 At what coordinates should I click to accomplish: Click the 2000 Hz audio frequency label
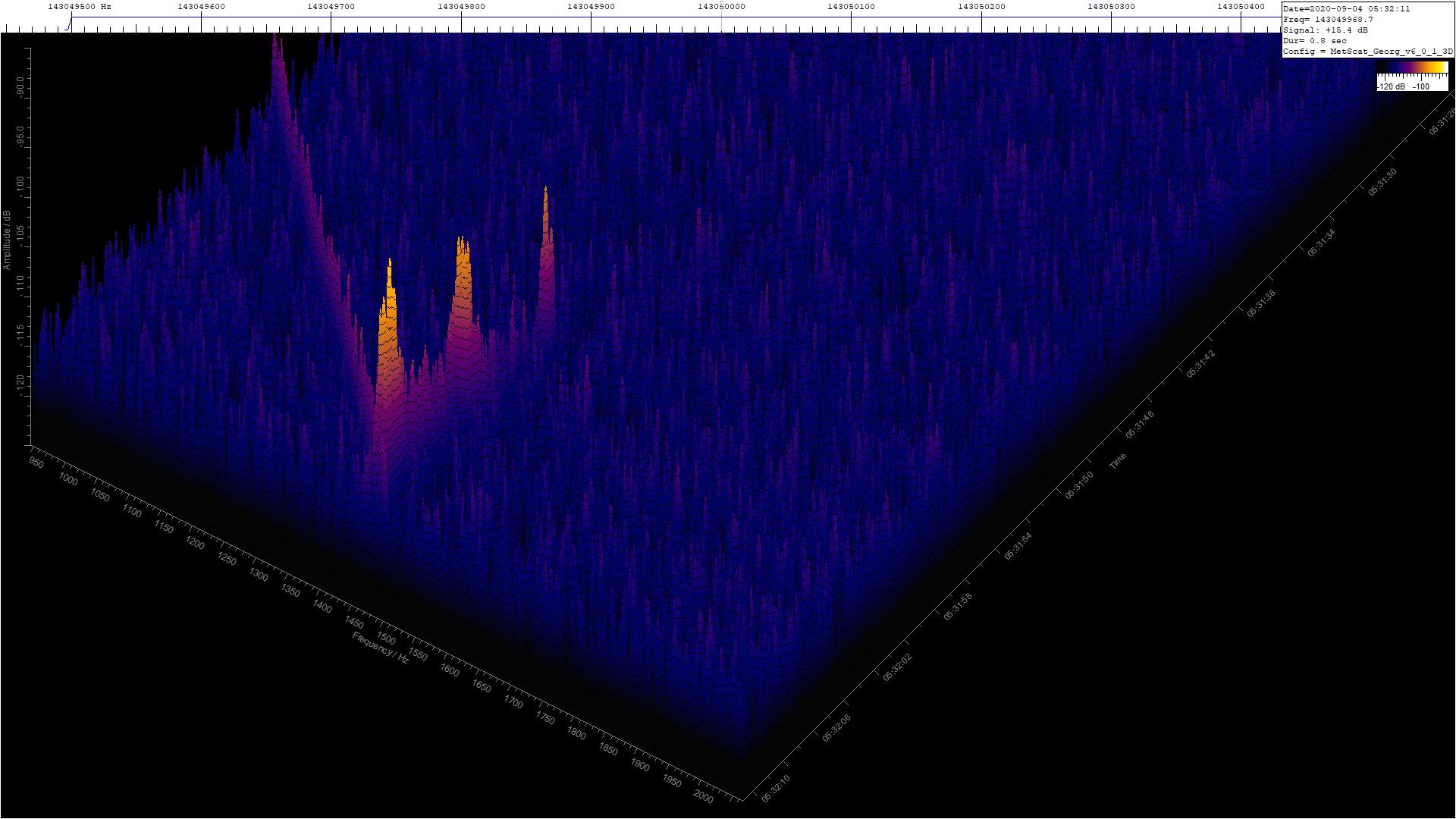[x=704, y=797]
